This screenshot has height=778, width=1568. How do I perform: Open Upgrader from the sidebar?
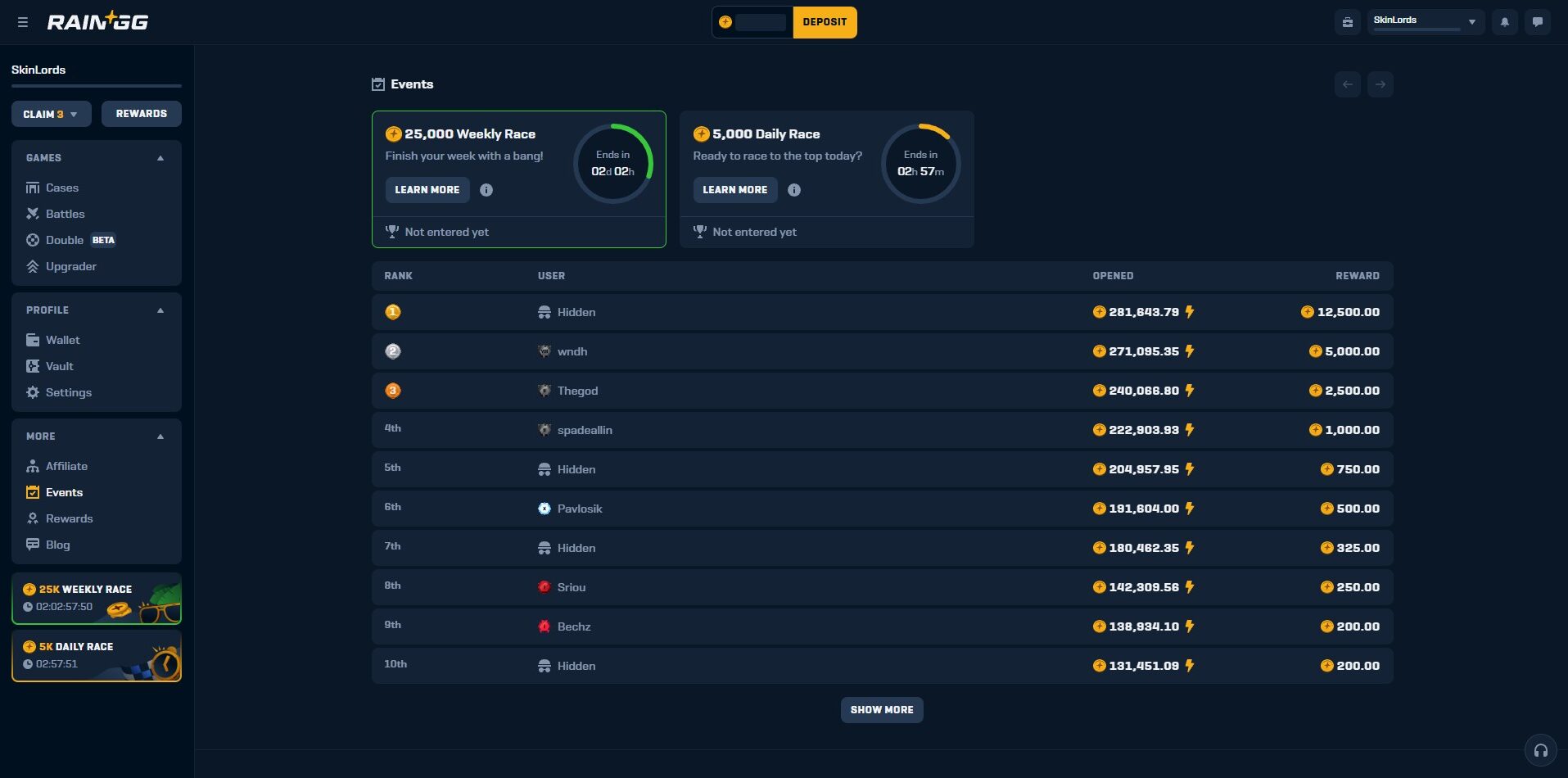71,266
